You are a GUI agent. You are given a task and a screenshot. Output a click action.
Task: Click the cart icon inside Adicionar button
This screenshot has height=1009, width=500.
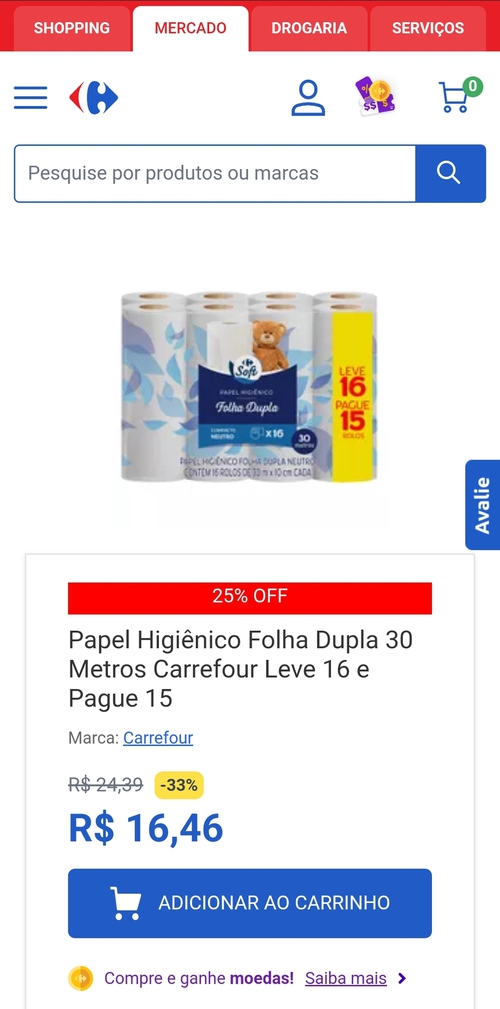click(125, 903)
